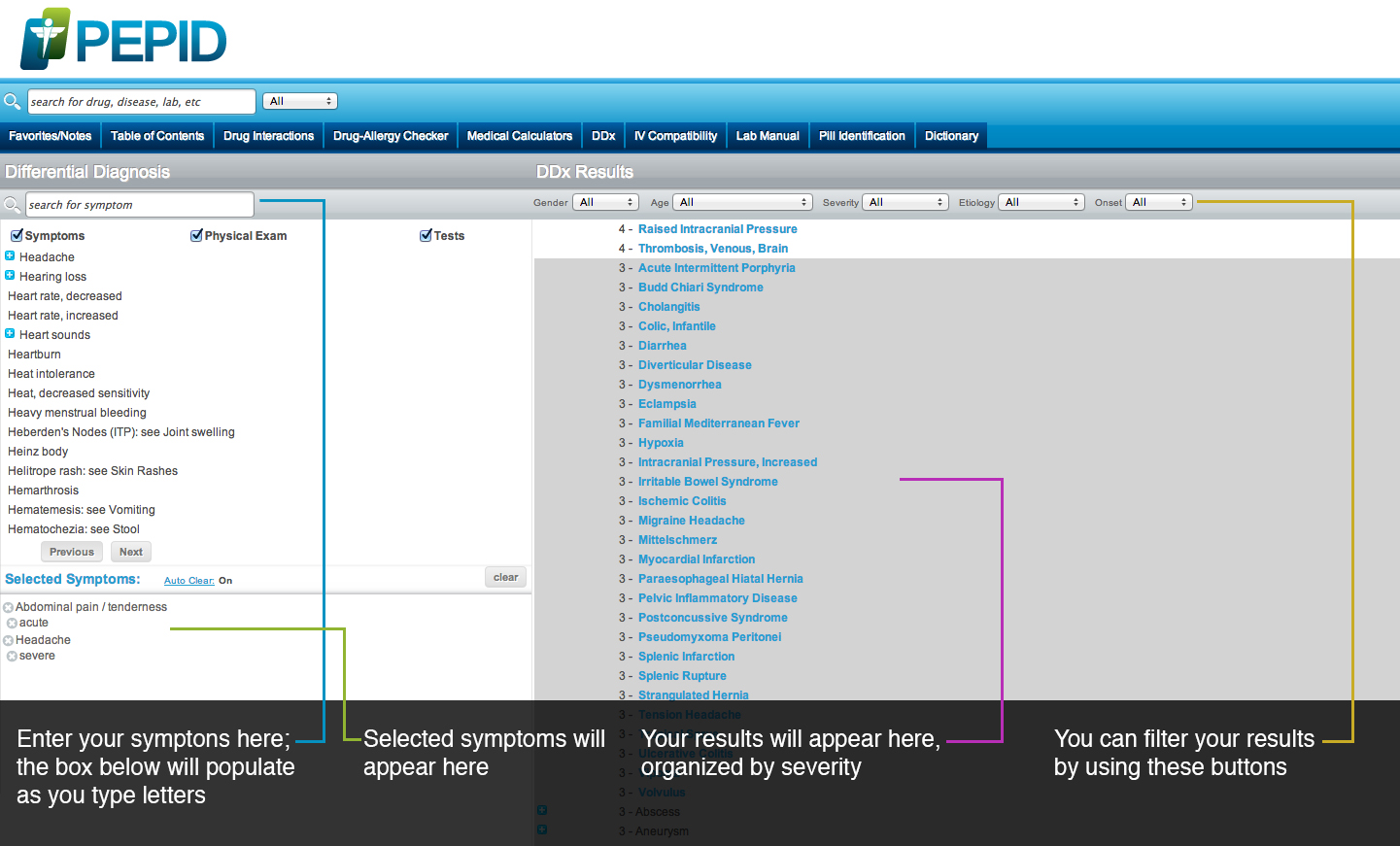The image size is (1400, 846).
Task: Click the 'search for symptom' input field
Action: [139, 205]
